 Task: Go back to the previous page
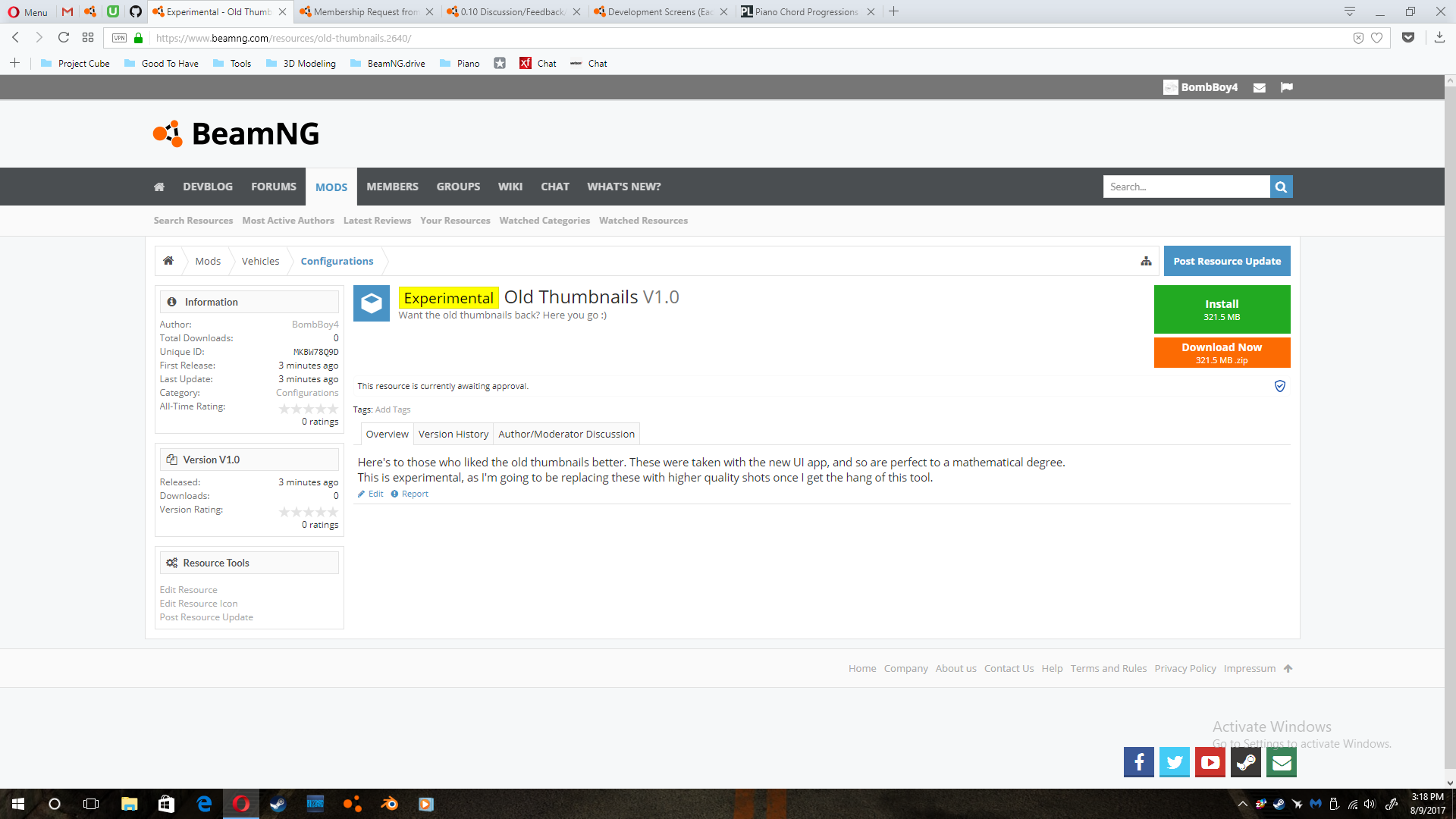point(15,38)
